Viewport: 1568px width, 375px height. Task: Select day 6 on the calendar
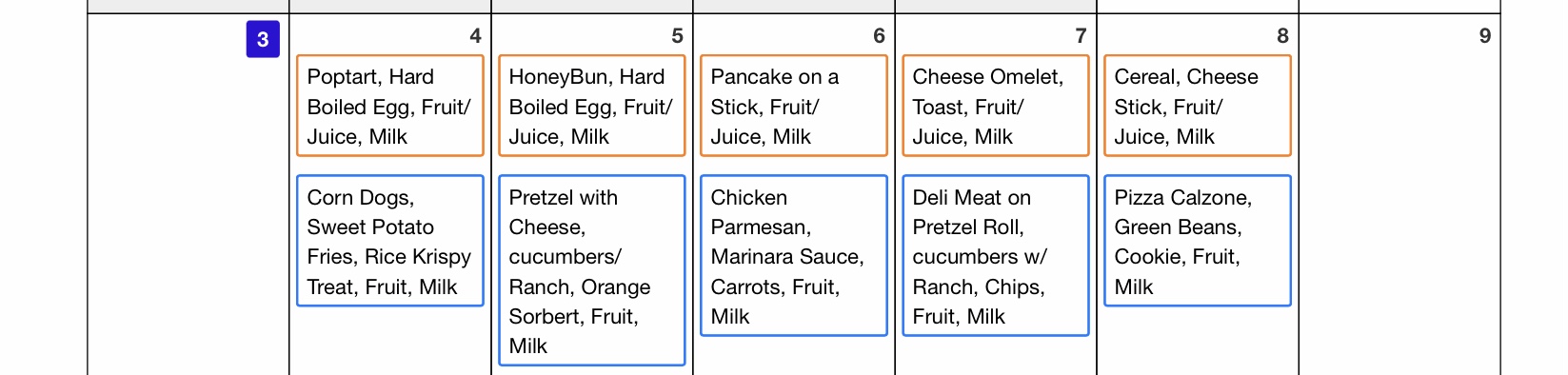point(879,36)
